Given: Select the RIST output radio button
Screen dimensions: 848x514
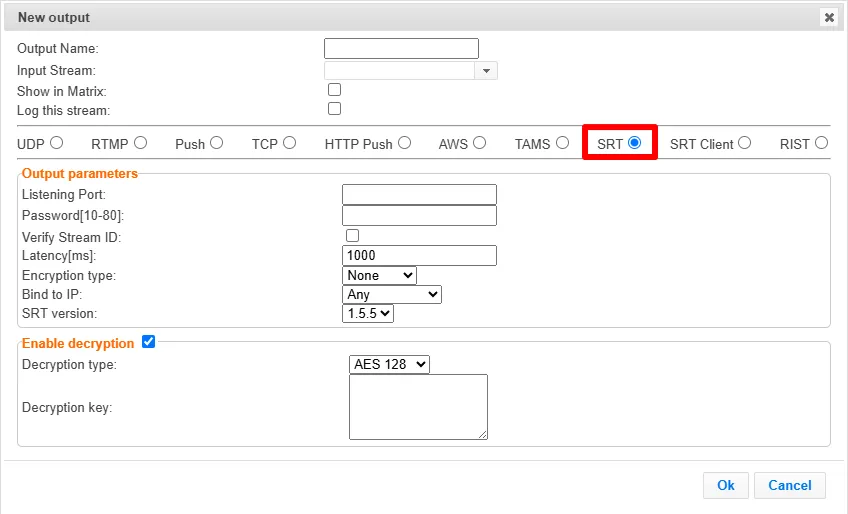Looking at the screenshot, I should click(822, 143).
